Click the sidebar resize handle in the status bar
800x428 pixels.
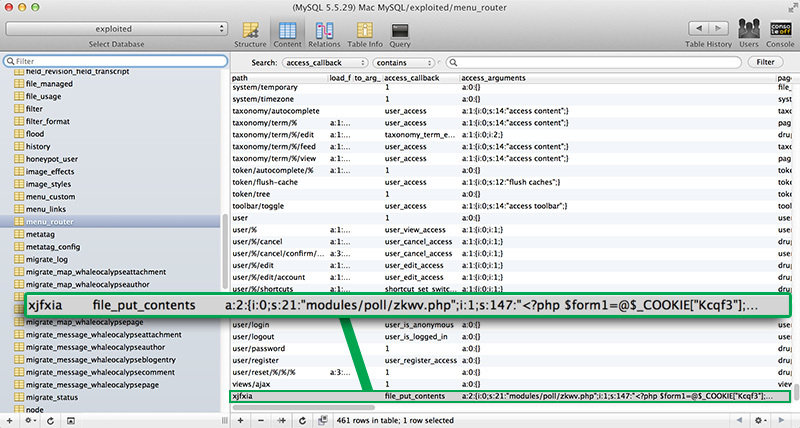tap(224, 421)
